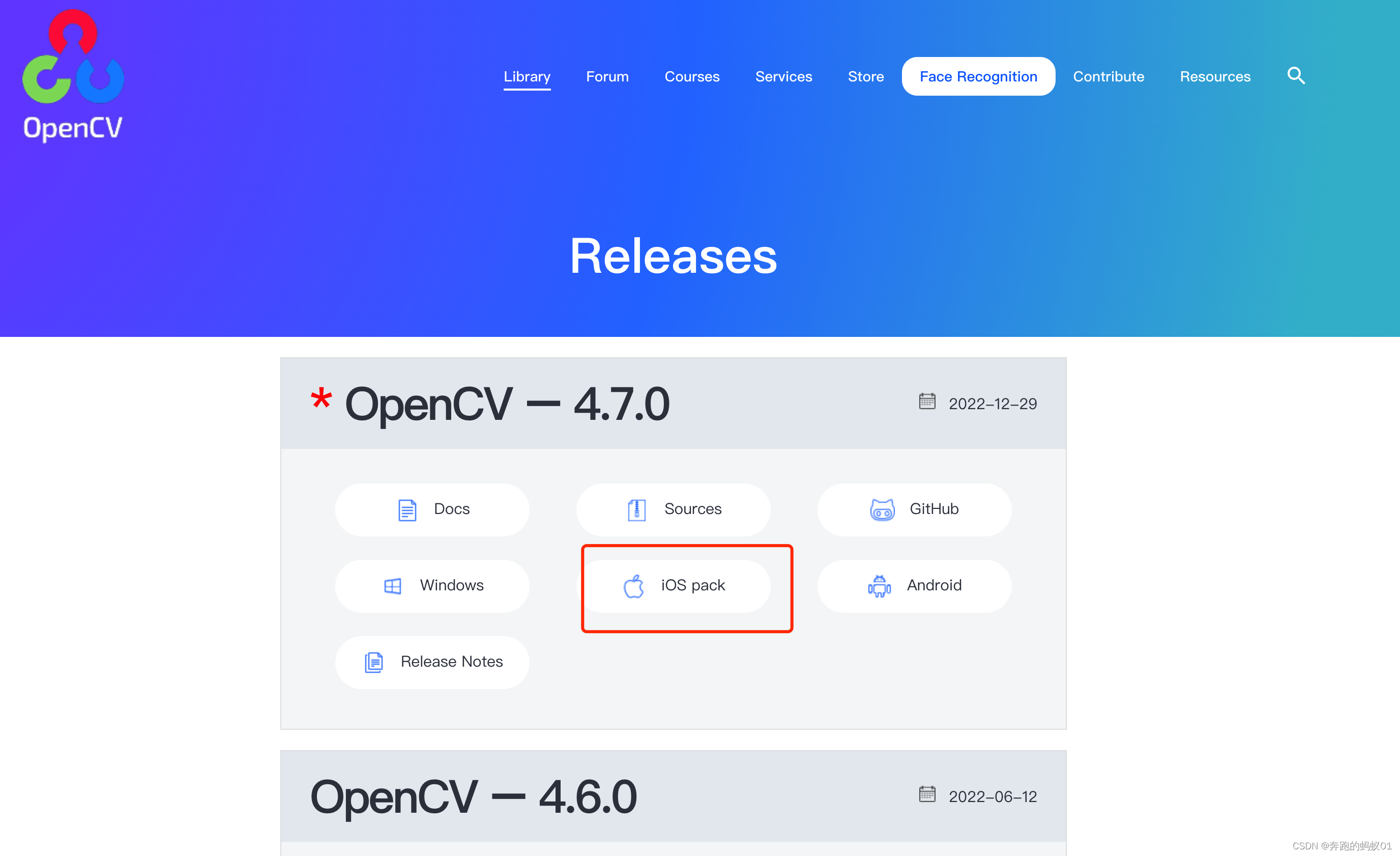Select the Courses menu tab
Screen dimensions: 1400x856
pyautogui.click(x=693, y=76)
